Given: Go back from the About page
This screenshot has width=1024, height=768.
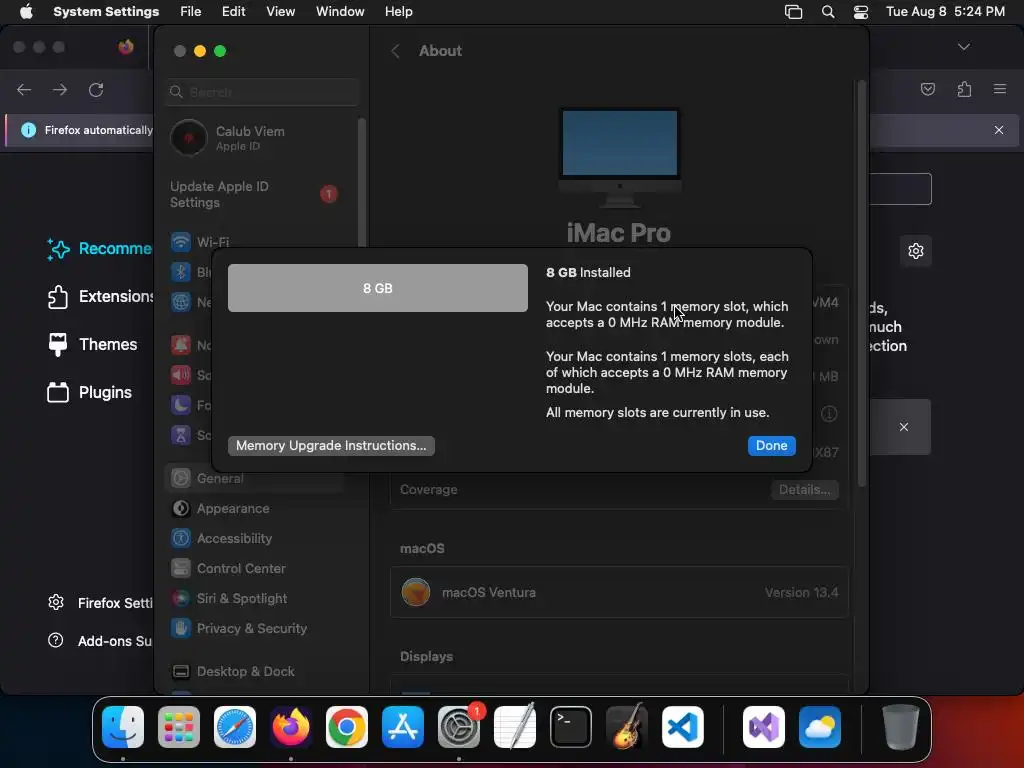Looking at the screenshot, I should pyautogui.click(x=395, y=51).
